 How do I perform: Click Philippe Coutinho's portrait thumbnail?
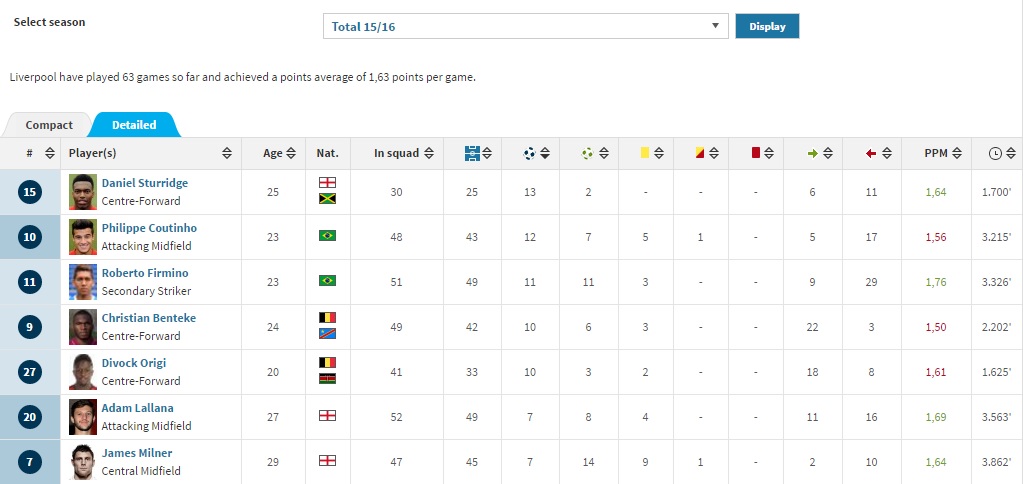coord(83,237)
